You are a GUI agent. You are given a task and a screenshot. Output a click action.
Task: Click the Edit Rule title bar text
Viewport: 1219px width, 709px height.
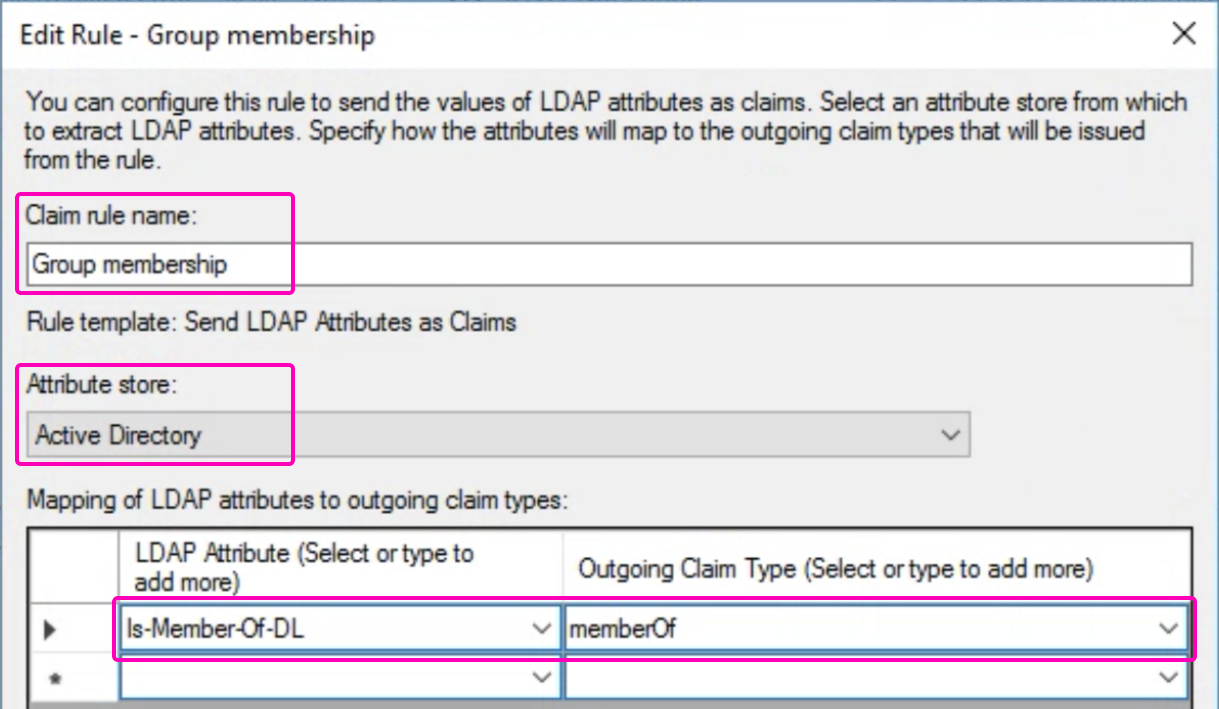click(198, 36)
